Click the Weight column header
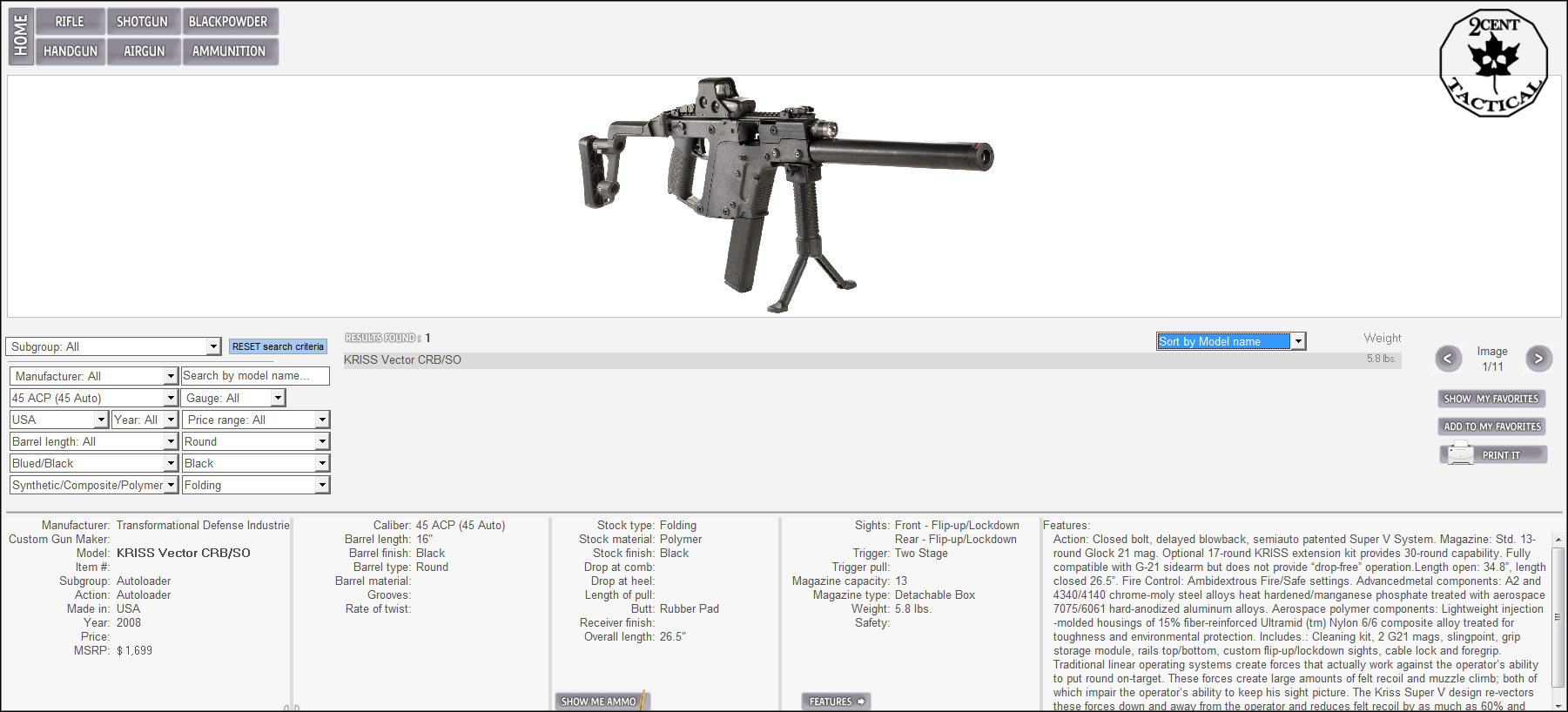The width and height of the screenshot is (1568, 712). click(x=1383, y=338)
